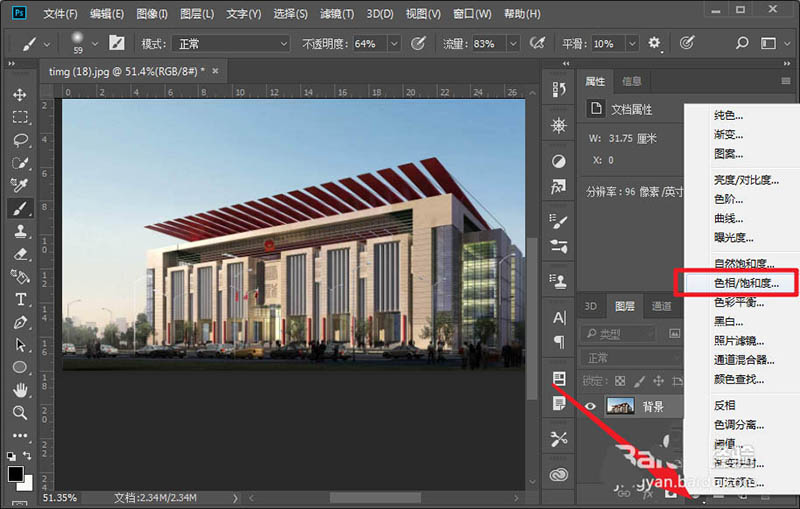Open the extra tools ellipsis menu
800x509 pixels.
tap(20, 435)
